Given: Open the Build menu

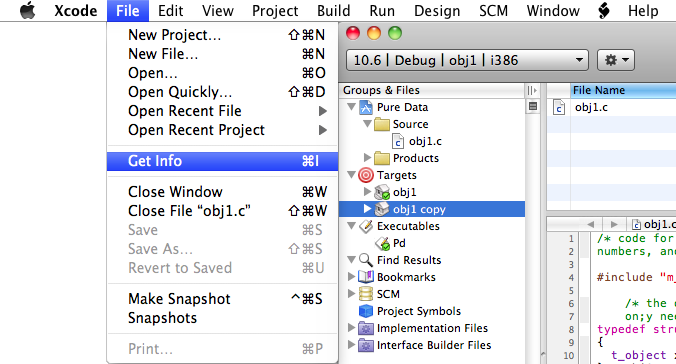Looking at the screenshot, I should (x=334, y=10).
